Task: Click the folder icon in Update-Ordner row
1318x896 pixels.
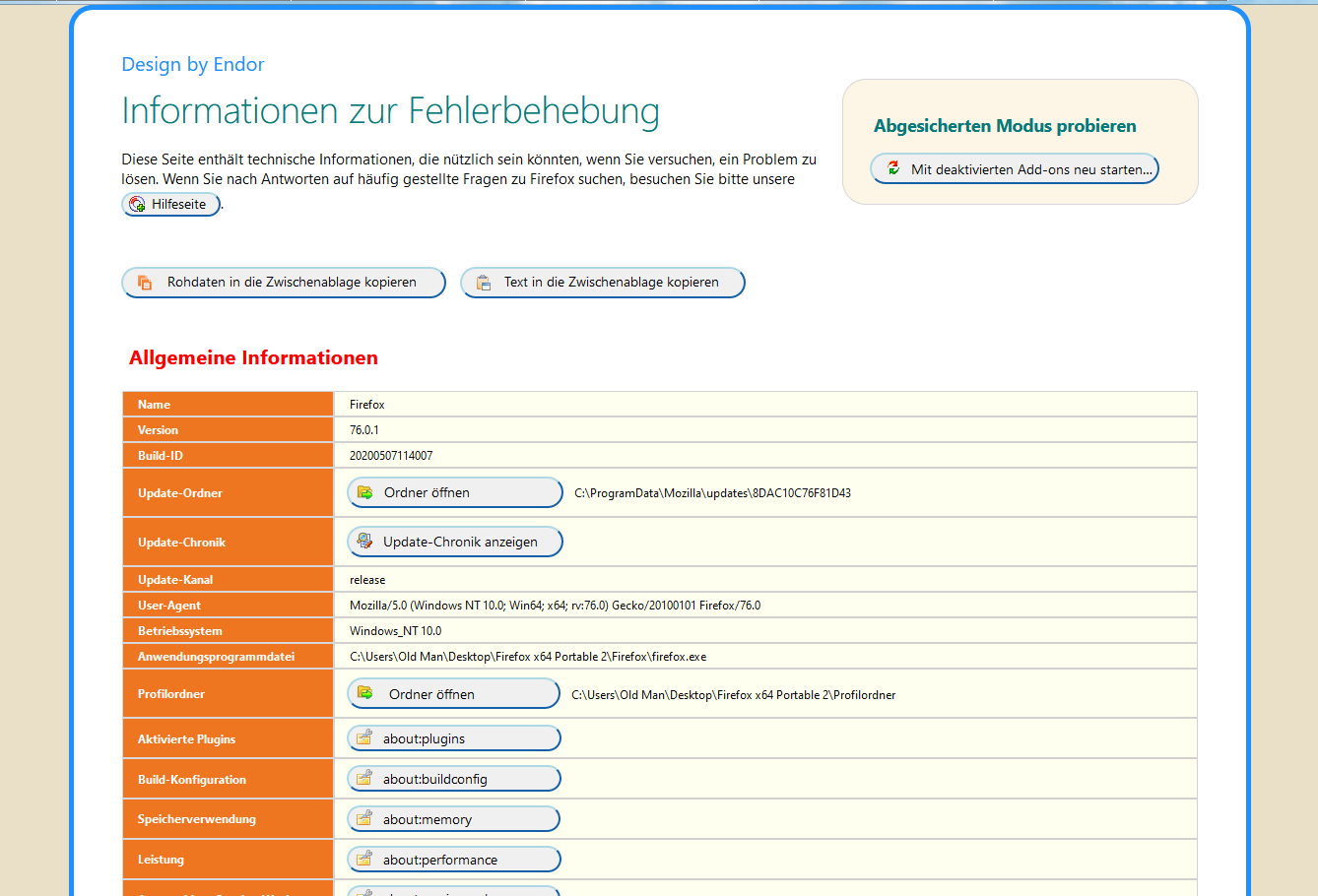Action: click(365, 492)
